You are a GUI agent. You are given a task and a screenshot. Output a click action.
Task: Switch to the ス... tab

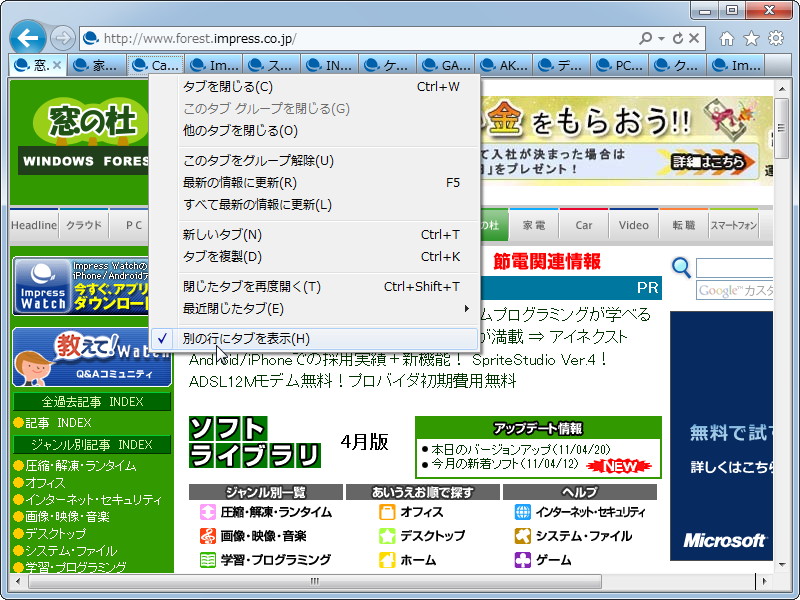point(272,65)
